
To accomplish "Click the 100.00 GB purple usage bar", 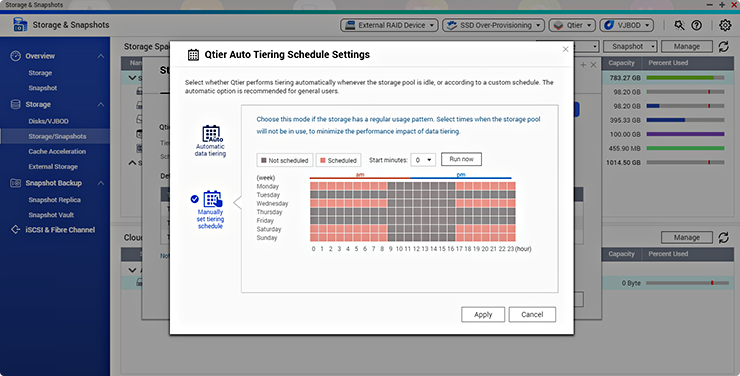I will [x=685, y=134].
